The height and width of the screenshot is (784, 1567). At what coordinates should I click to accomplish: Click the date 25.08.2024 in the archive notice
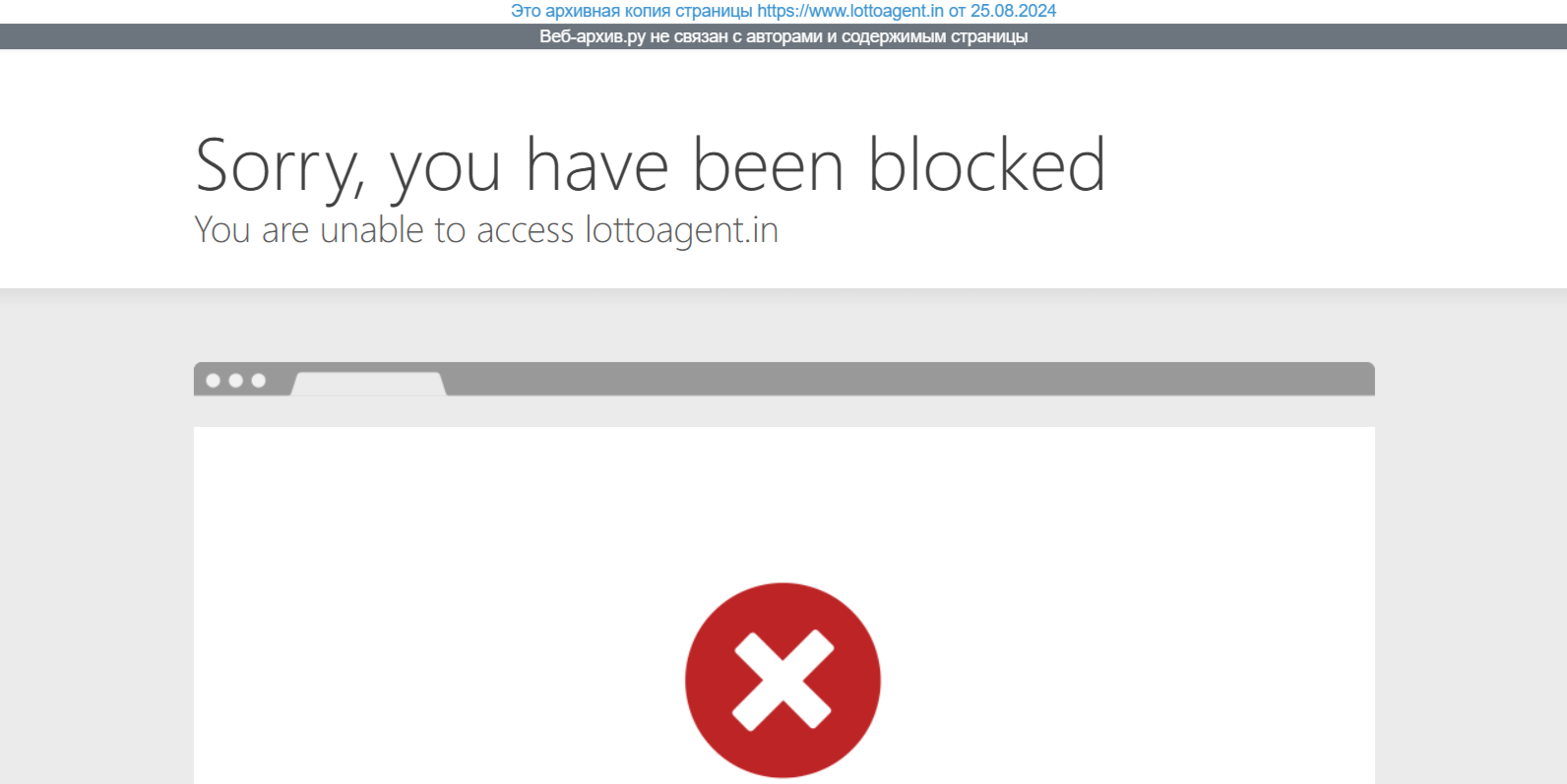1013,11
